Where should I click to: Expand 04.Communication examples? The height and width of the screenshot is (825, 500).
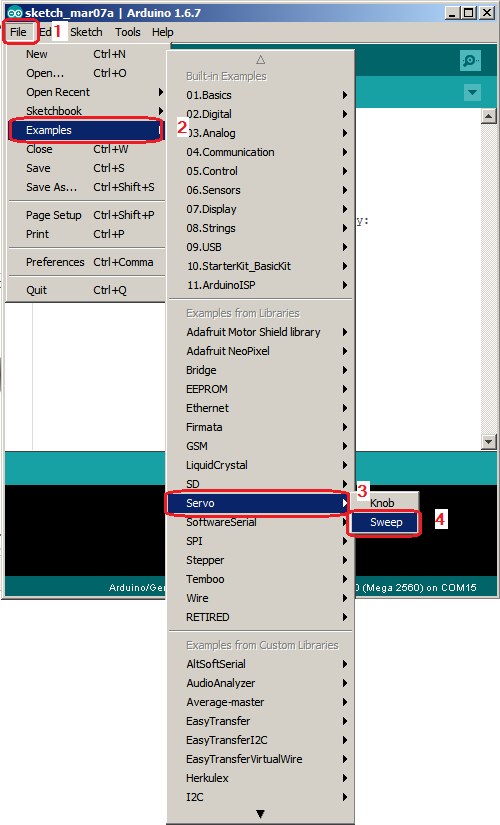click(261, 152)
